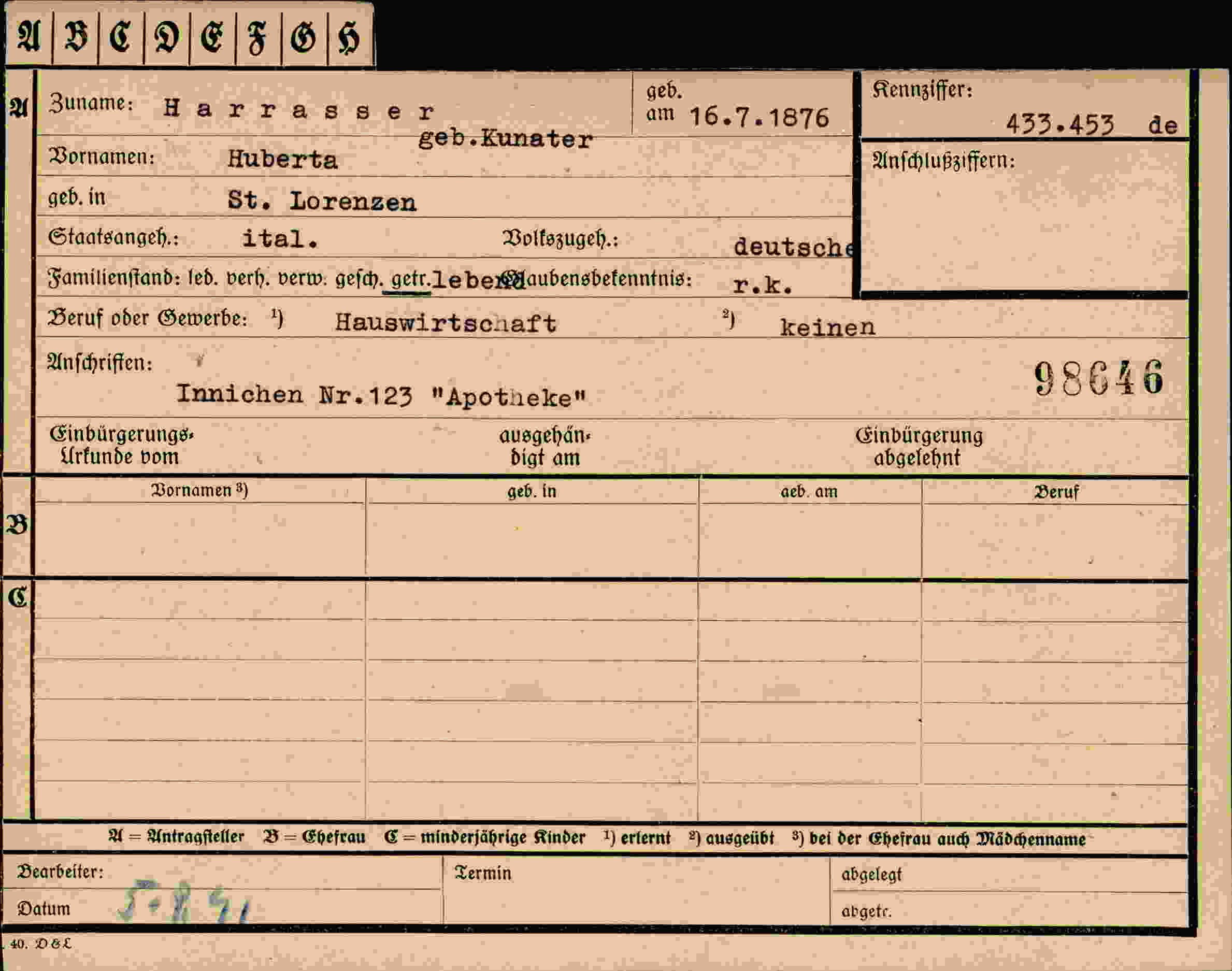Viewport: 1232px width, 971px height.
Task: Click the section A marker in left margin
Action: click(x=18, y=107)
